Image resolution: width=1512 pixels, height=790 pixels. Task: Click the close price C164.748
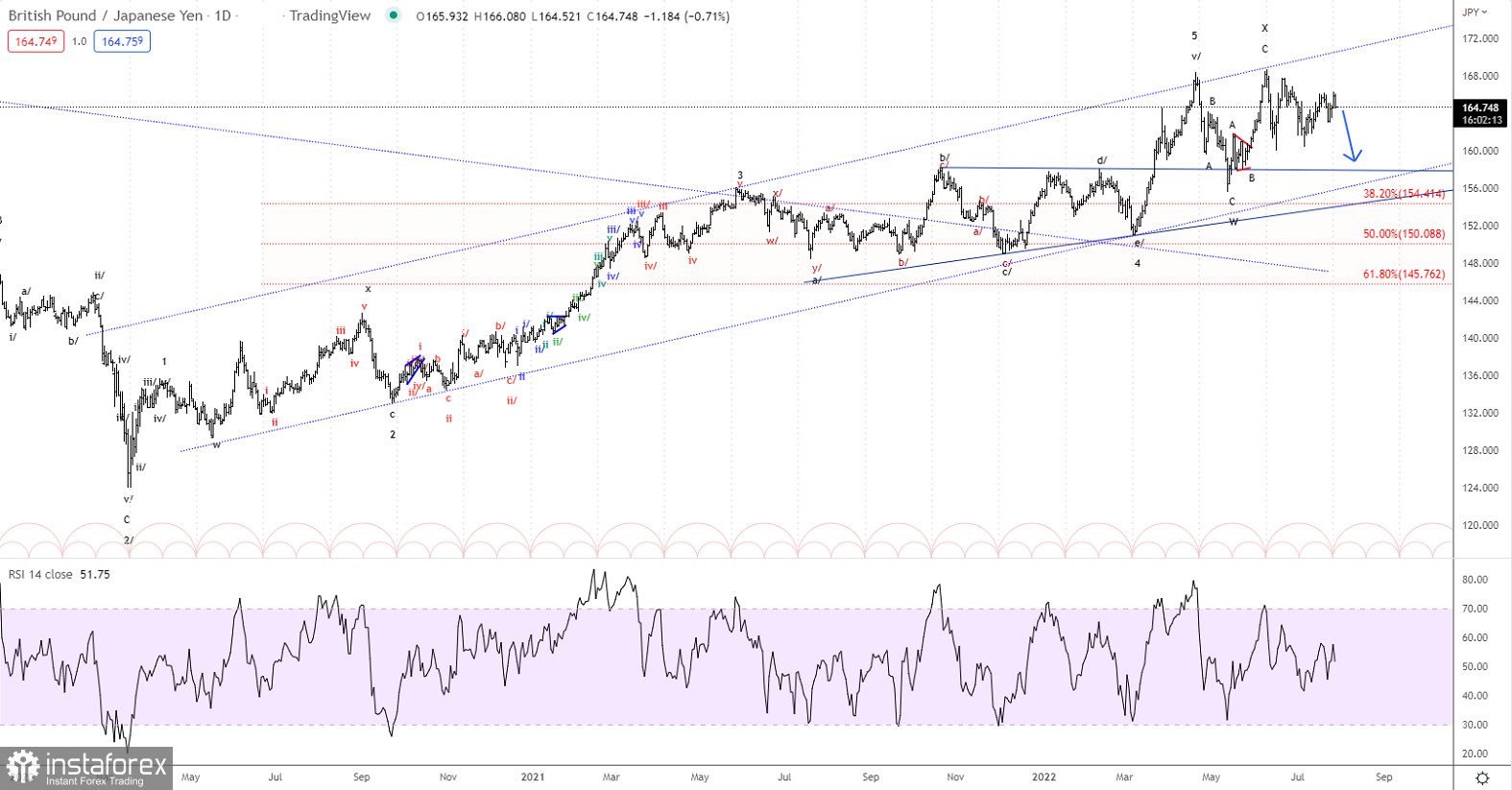coord(612,16)
